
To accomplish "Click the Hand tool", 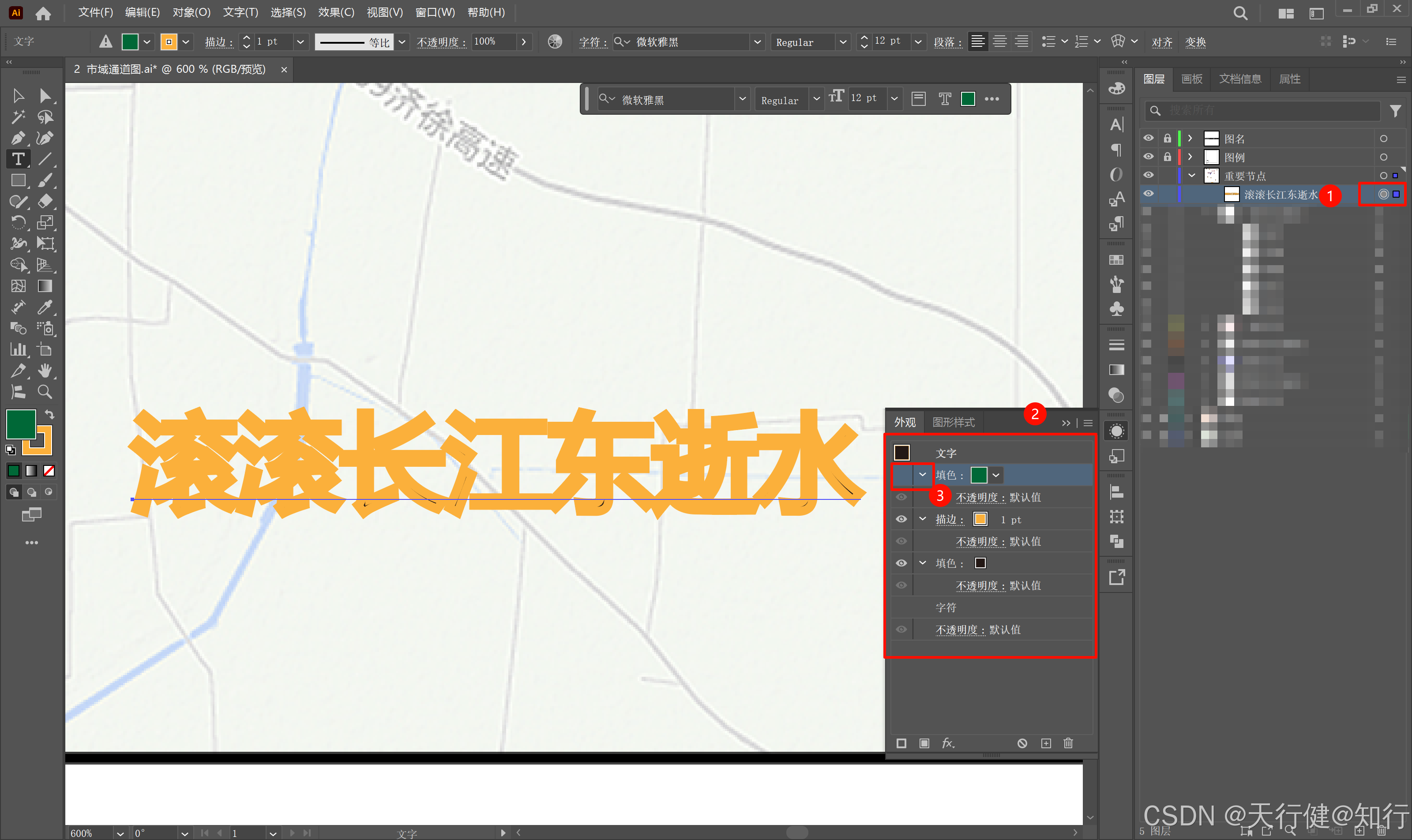I will click(45, 371).
